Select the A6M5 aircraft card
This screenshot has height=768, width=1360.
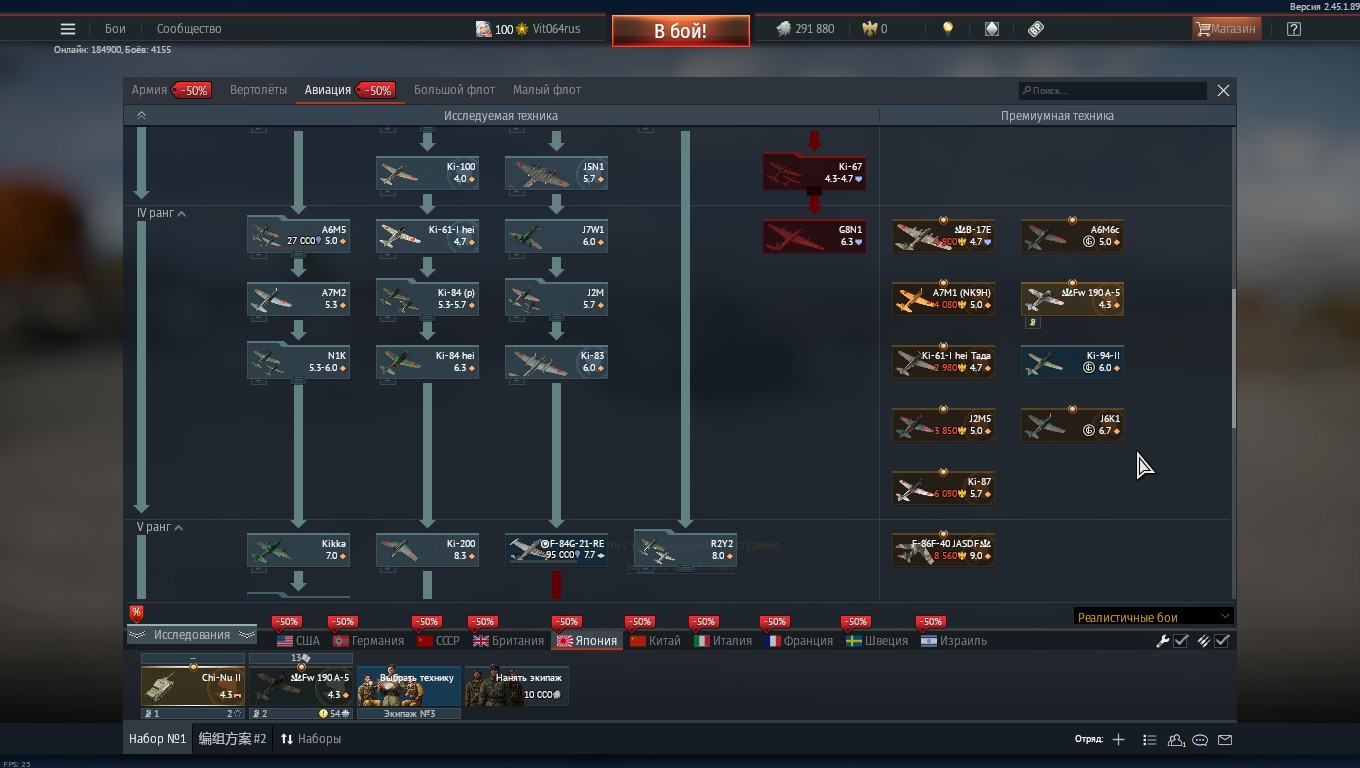(x=298, y=235)
